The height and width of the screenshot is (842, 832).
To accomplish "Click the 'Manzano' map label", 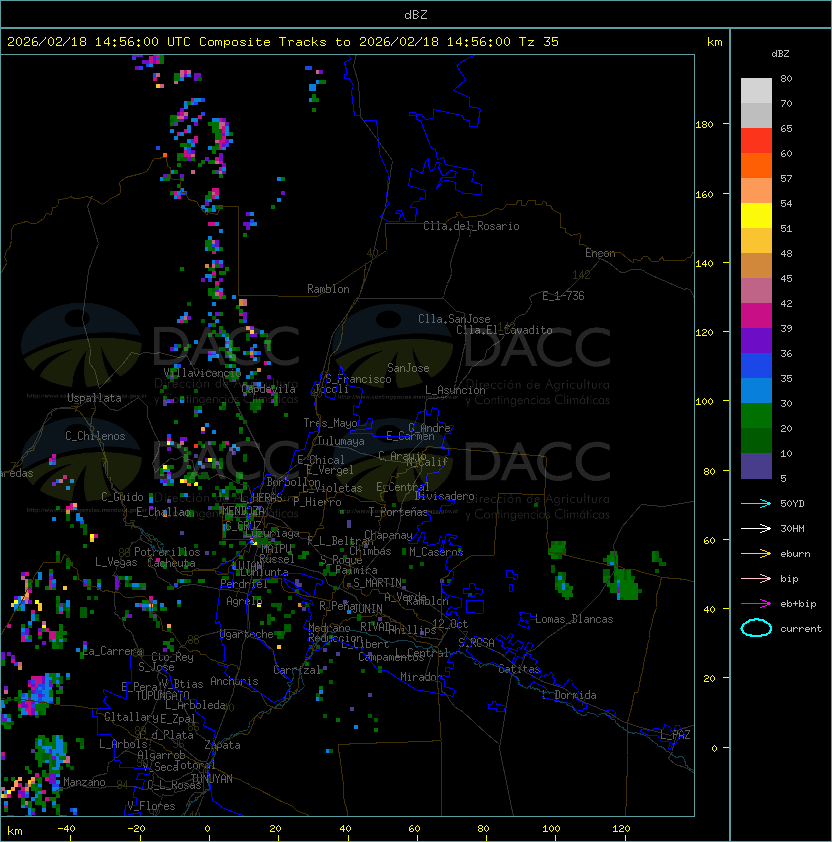I will click(84, 782).
